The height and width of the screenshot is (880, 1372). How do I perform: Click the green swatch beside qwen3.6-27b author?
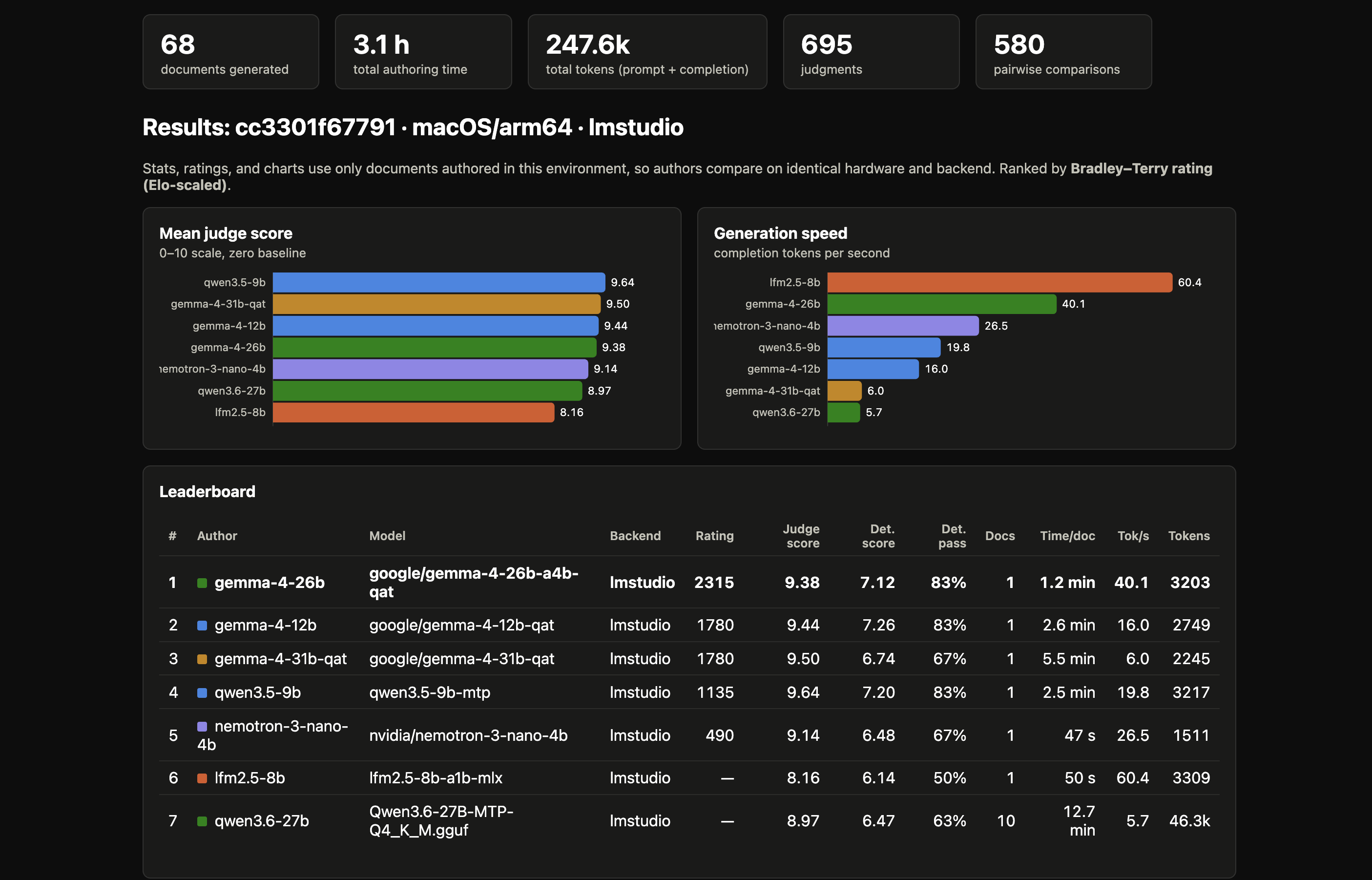pyautogui.click(x=202, y=821)
